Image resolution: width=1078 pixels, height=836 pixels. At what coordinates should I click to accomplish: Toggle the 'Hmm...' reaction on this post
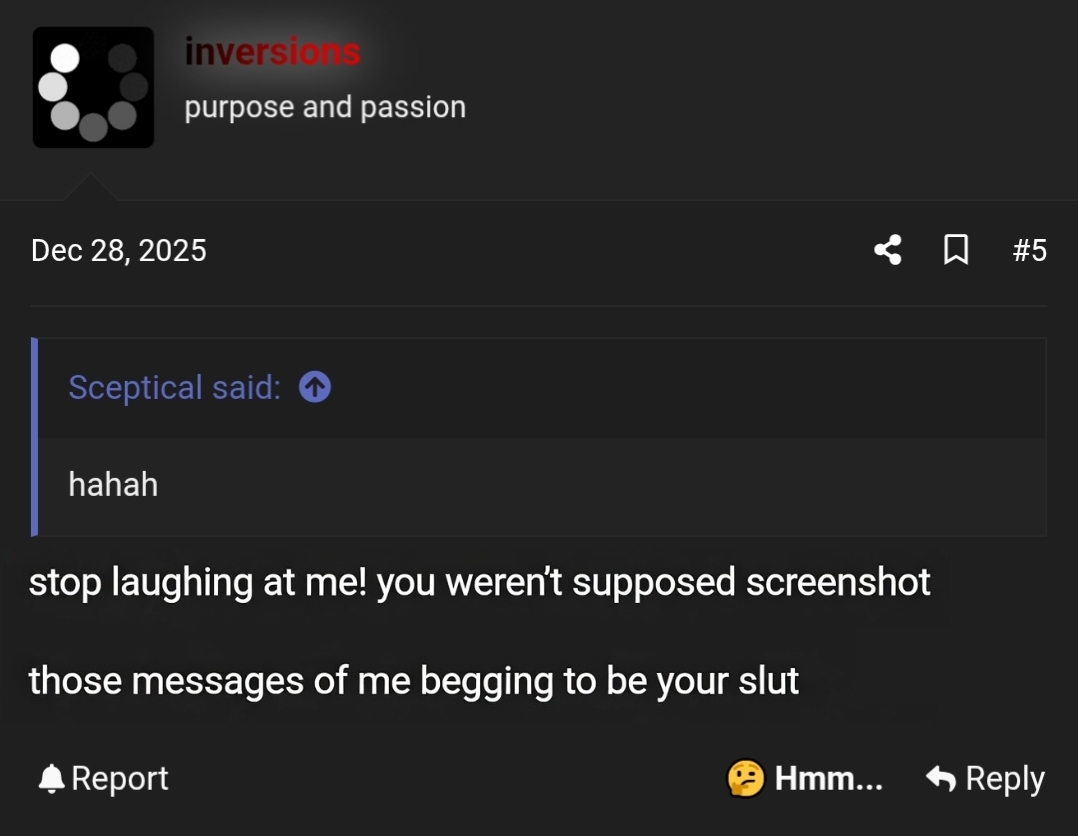point(826,778)
